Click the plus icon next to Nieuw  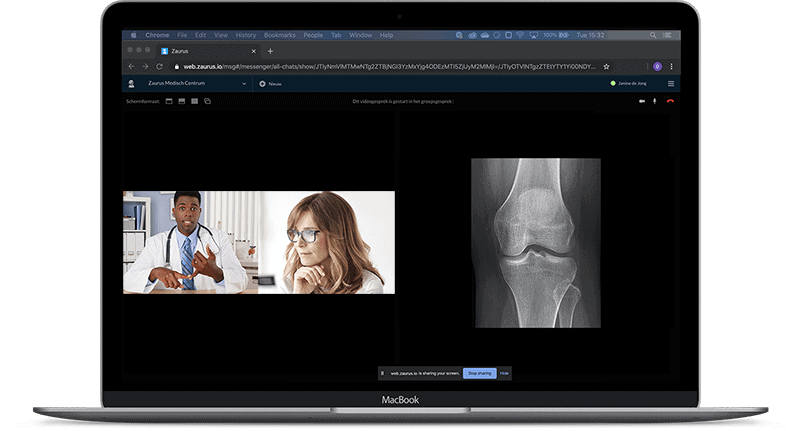pyautogui.click(x=262, y=84)
